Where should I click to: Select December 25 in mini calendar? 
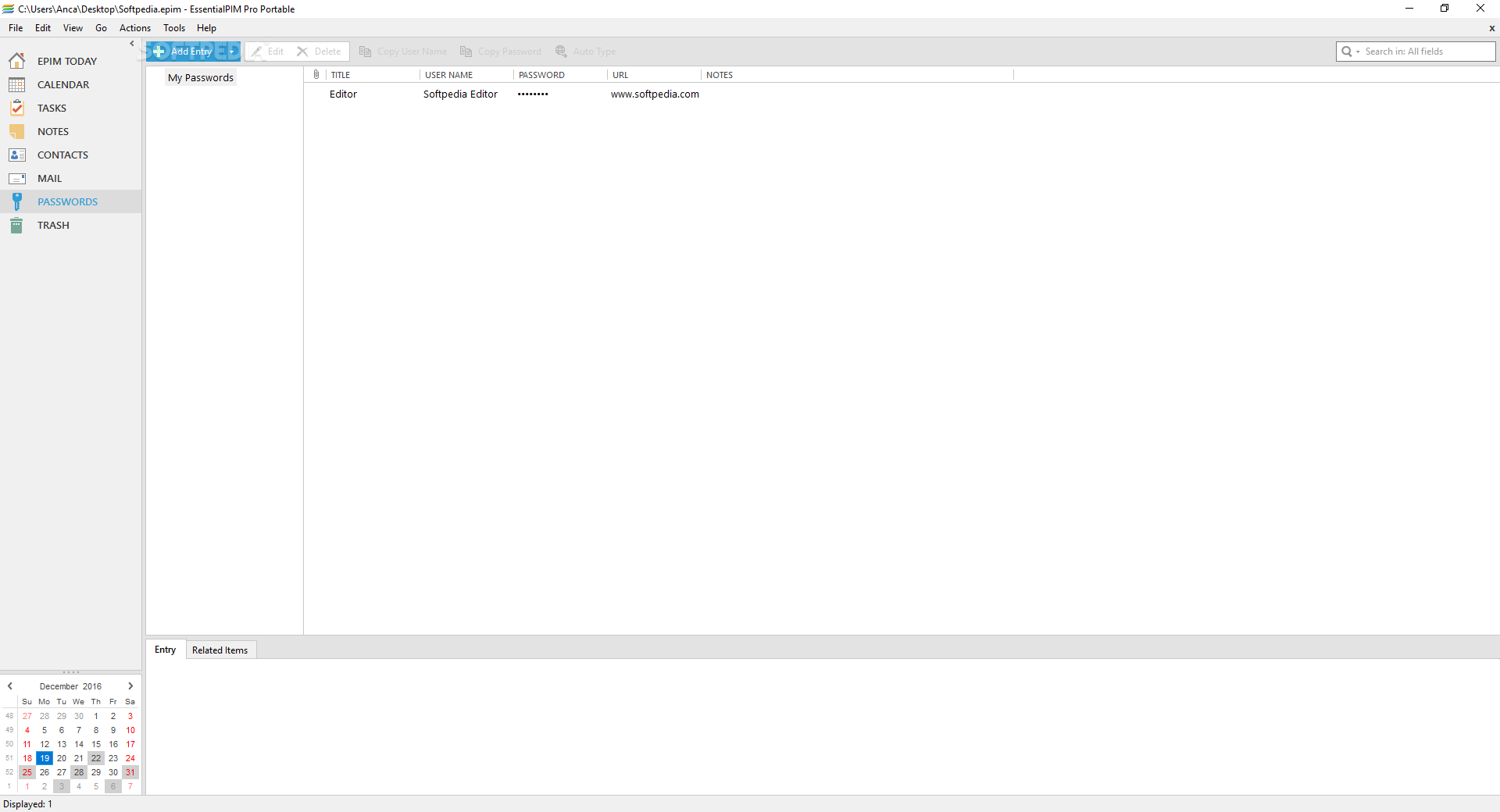(27, 772)
